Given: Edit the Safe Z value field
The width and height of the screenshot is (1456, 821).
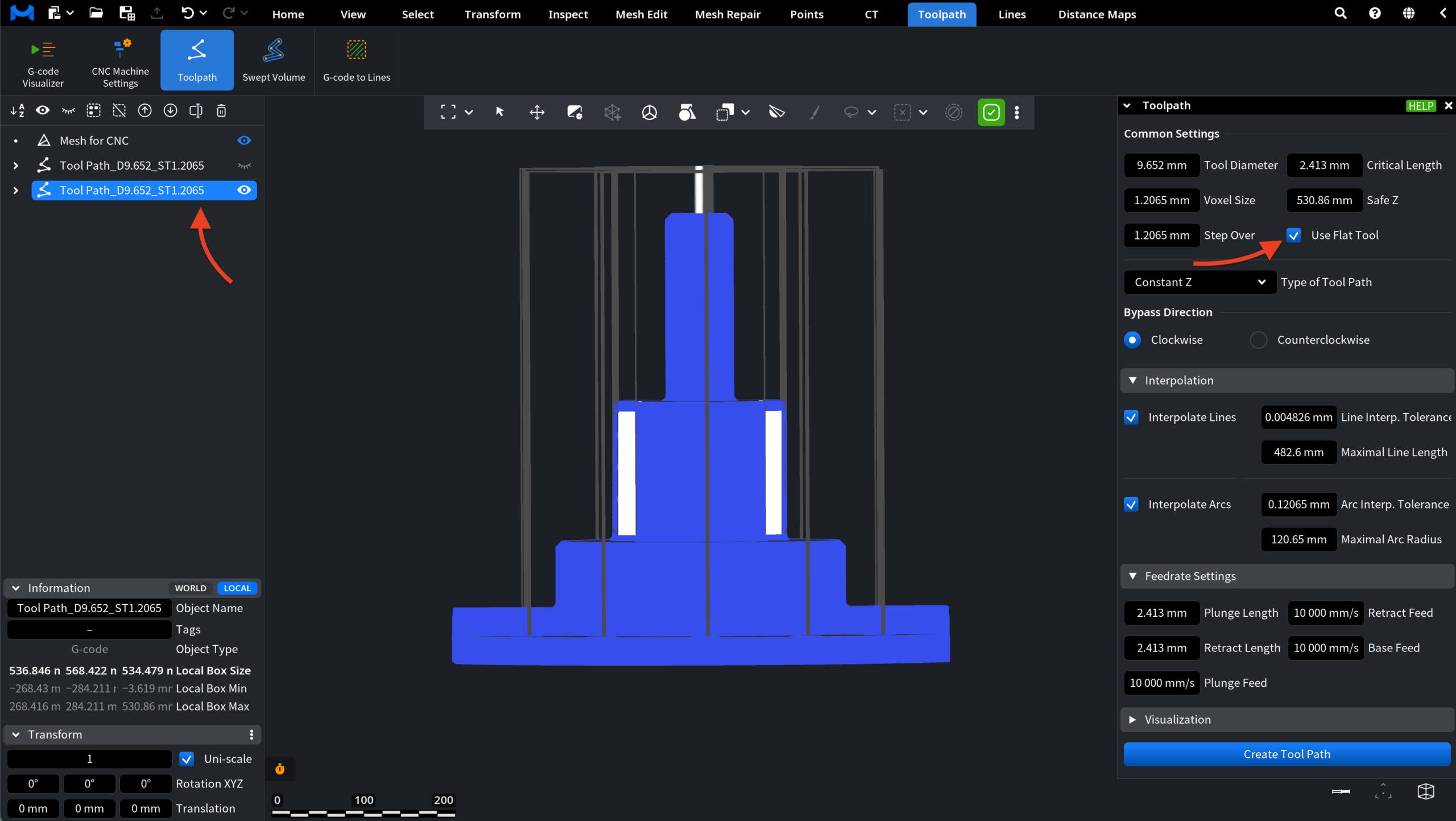Looking at the screenshot, I should [1324, 200].
